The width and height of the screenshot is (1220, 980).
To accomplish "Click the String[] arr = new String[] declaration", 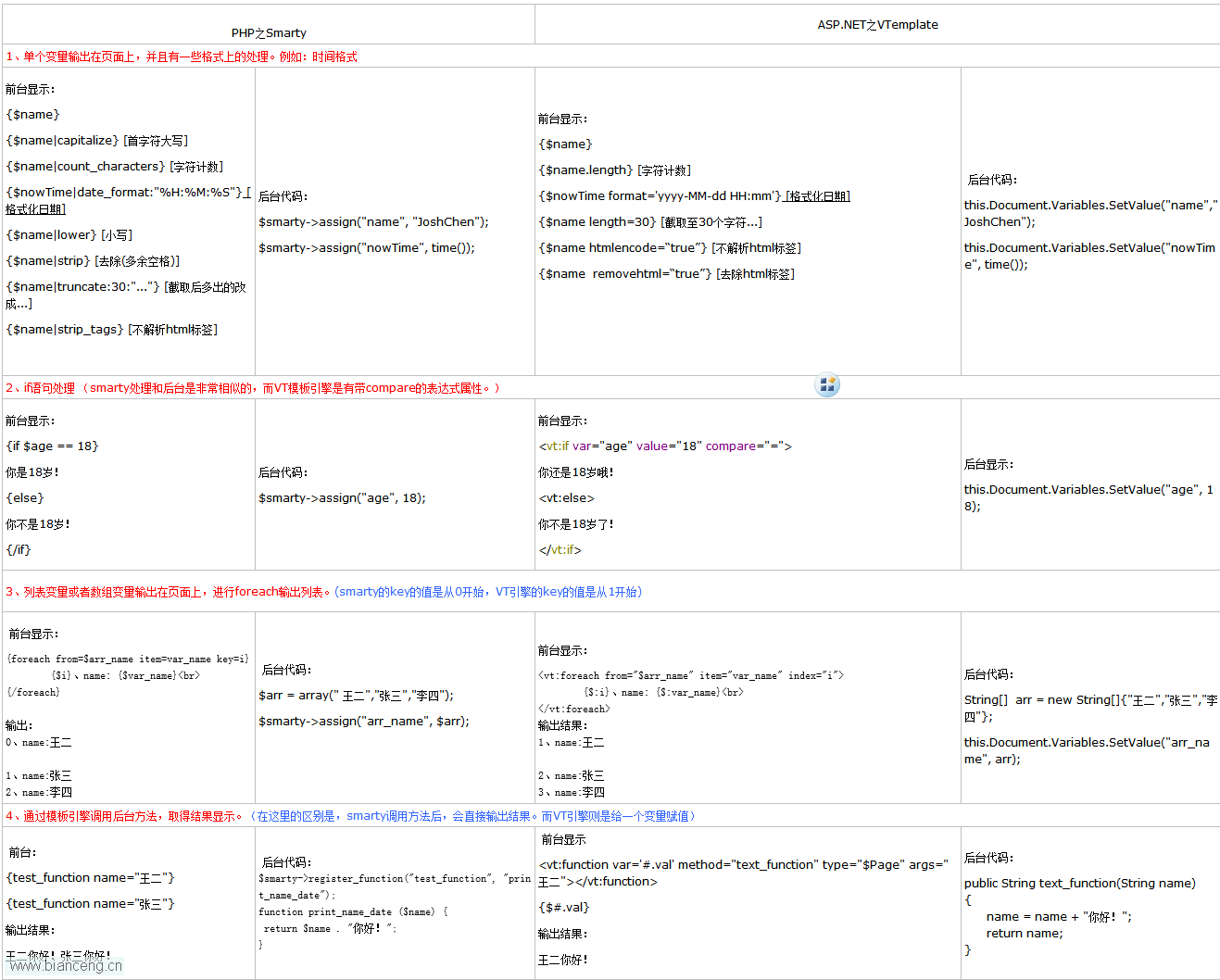I will tap(1091, 709).
